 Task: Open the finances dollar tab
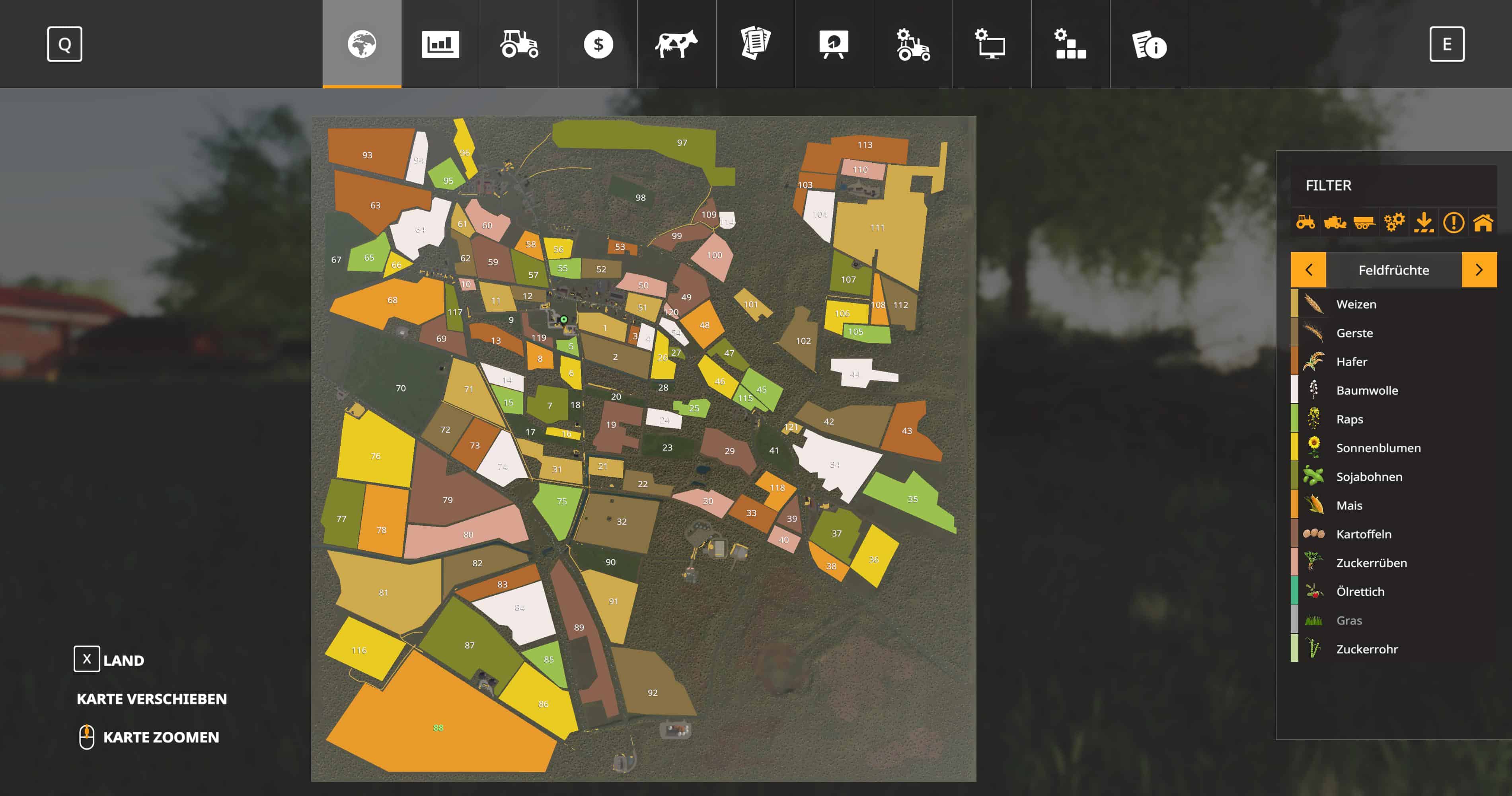598,44
